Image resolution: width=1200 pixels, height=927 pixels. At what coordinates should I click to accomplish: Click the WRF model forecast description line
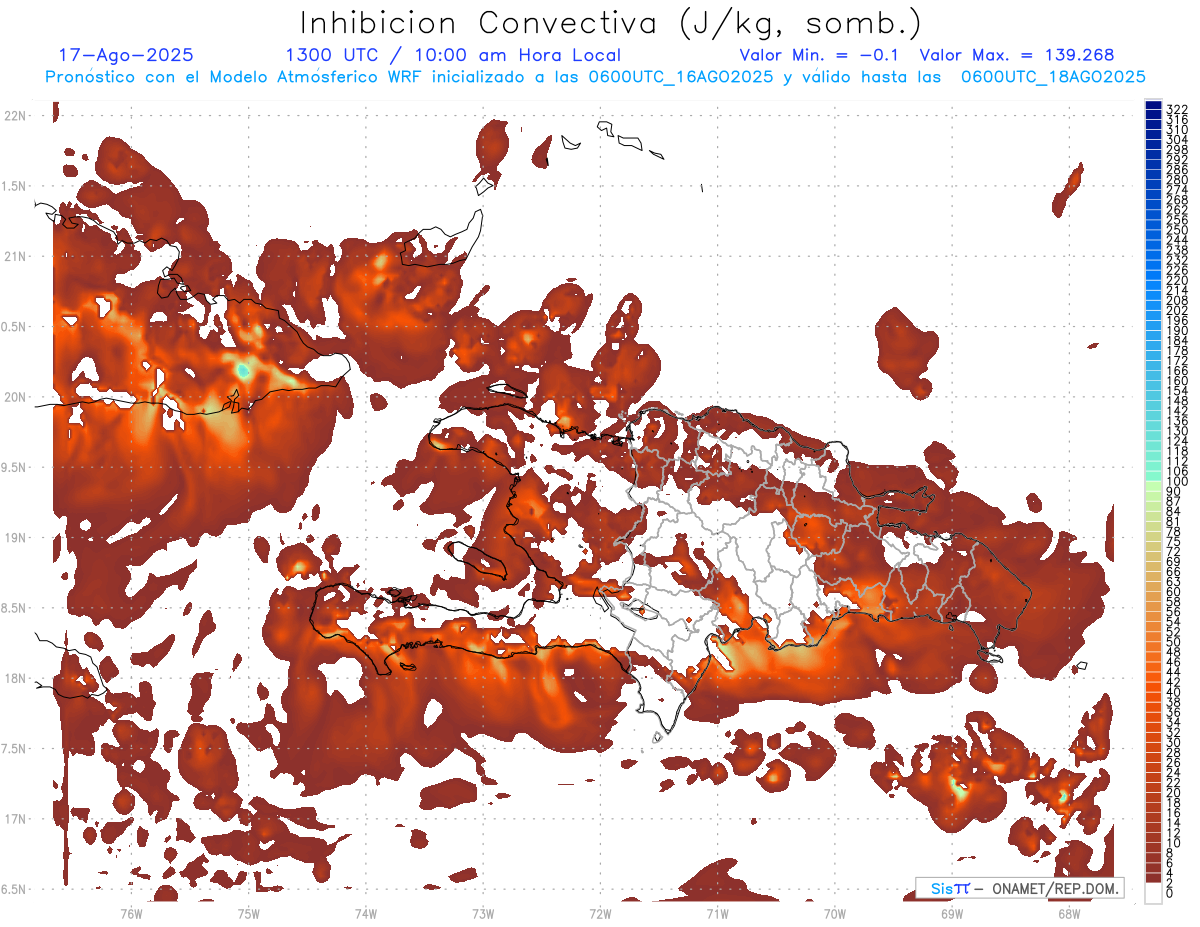[595, 77]
